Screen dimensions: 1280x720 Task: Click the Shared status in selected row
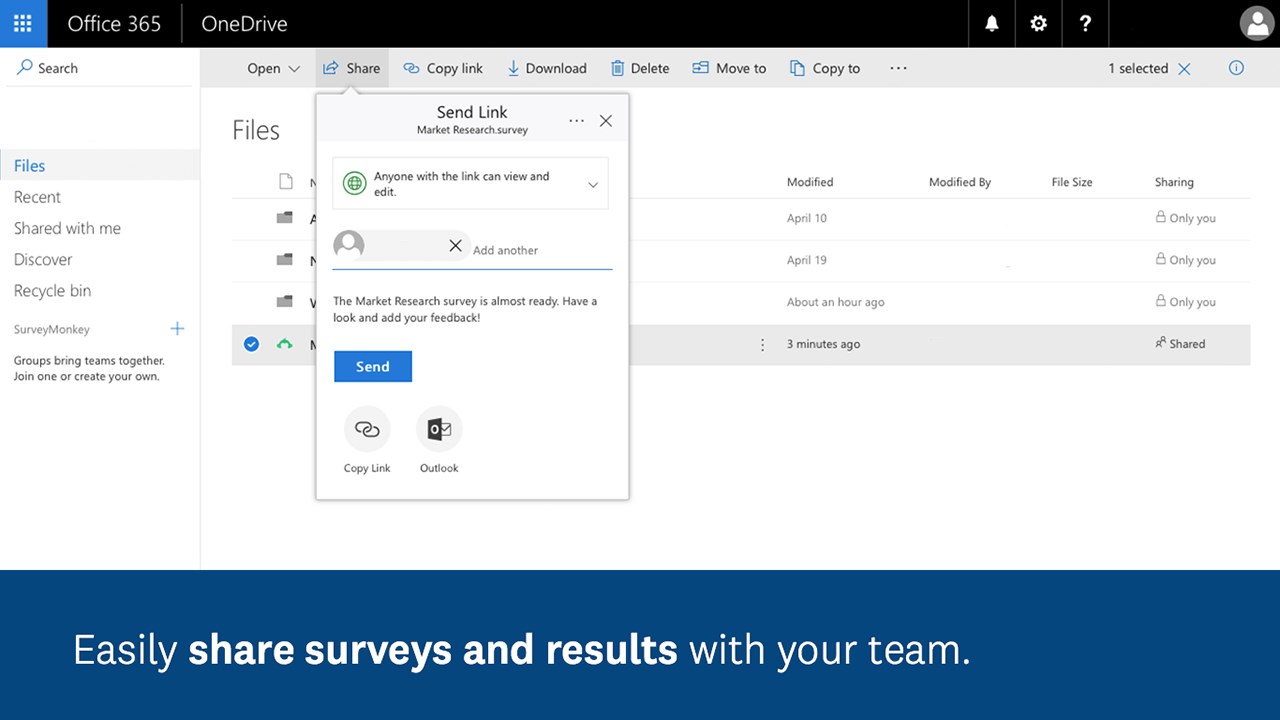[1180, 343]
